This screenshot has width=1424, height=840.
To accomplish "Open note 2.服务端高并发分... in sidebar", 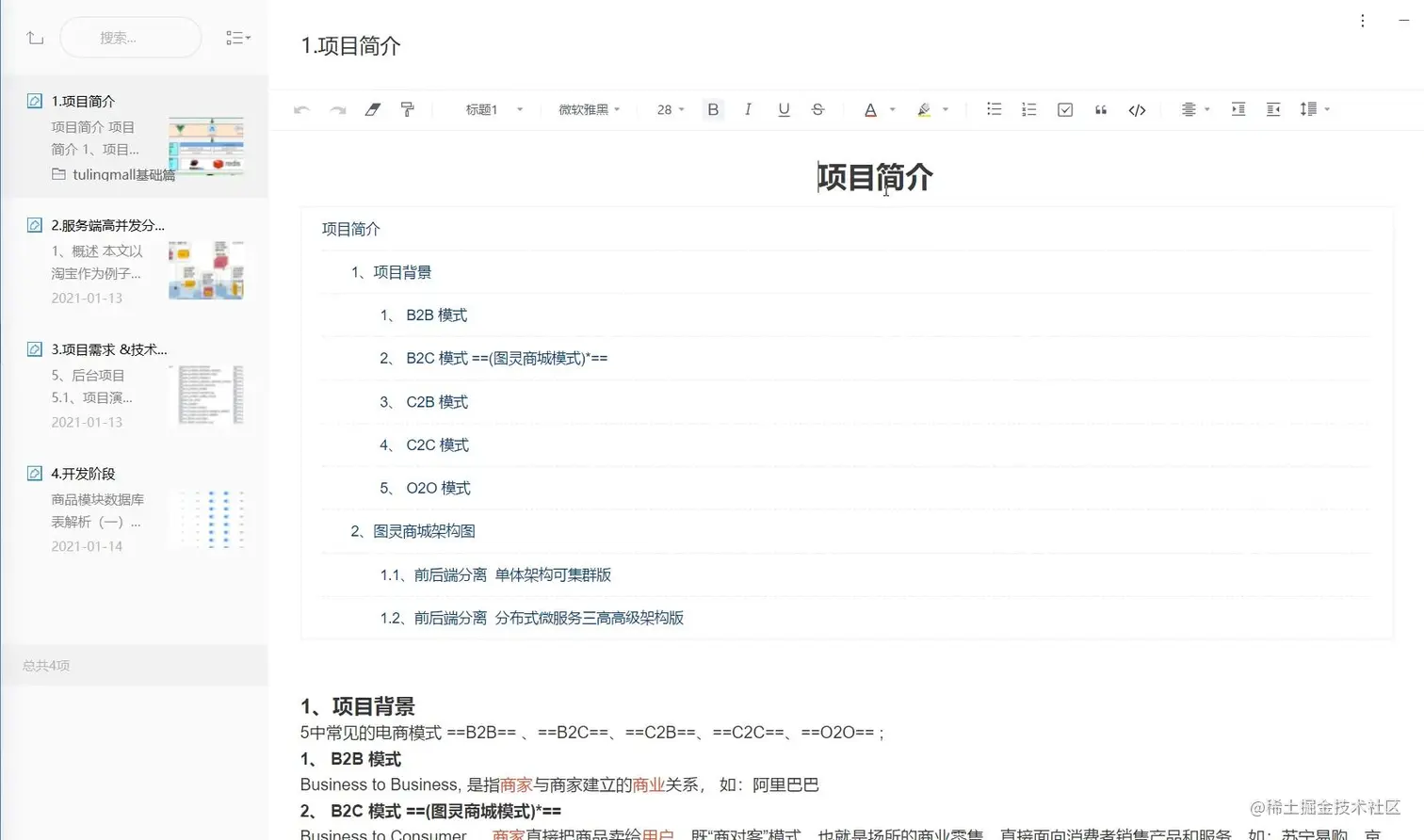I will click(135, 261).
